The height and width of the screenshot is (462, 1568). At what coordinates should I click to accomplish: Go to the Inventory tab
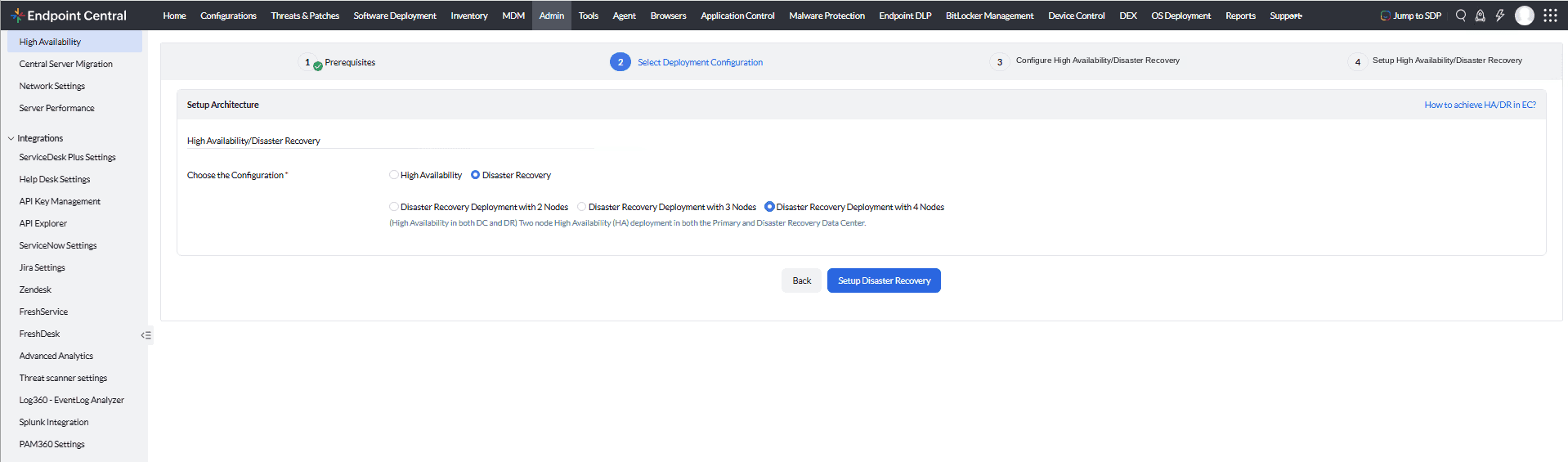tap(469, 16)
